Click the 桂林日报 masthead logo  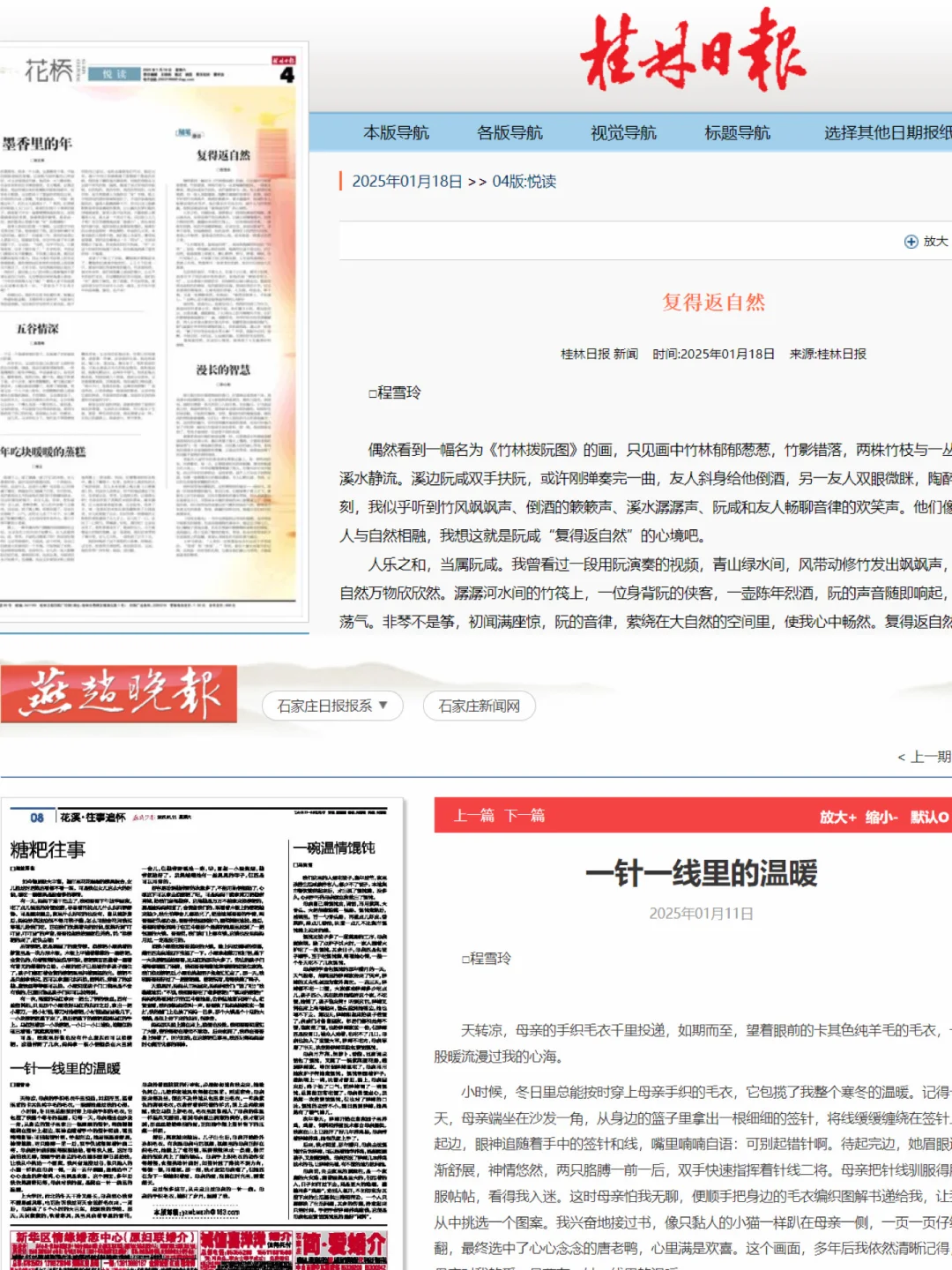(693, 50)
